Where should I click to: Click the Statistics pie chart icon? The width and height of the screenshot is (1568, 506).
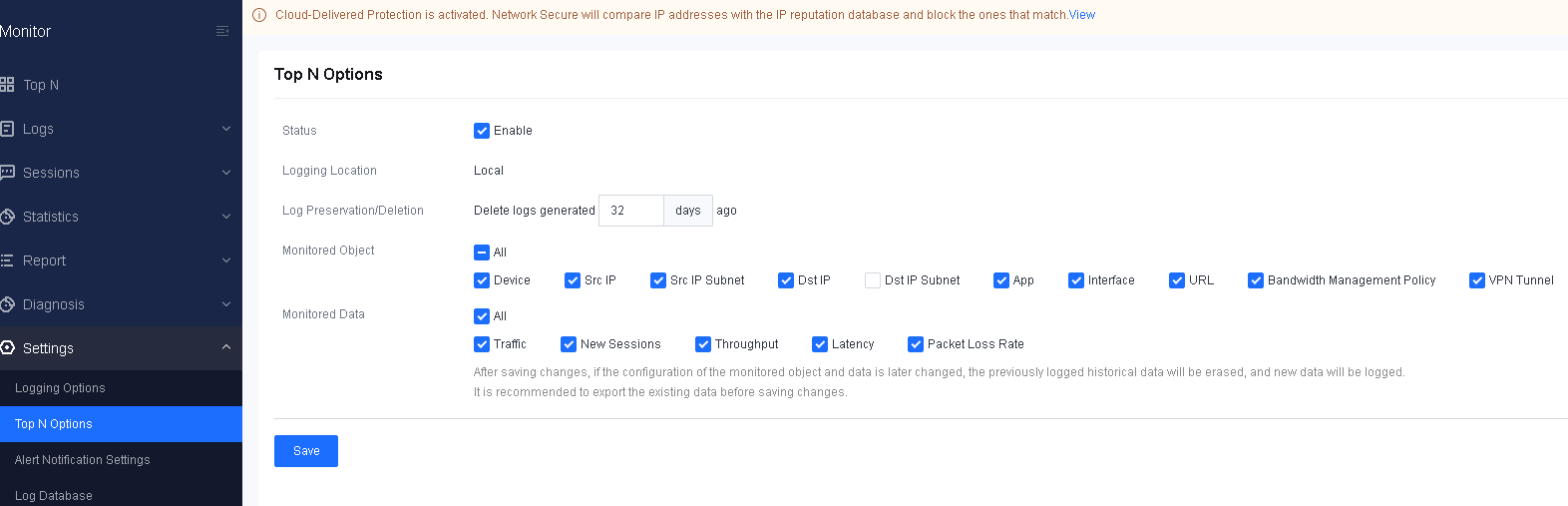coord(7,217)
